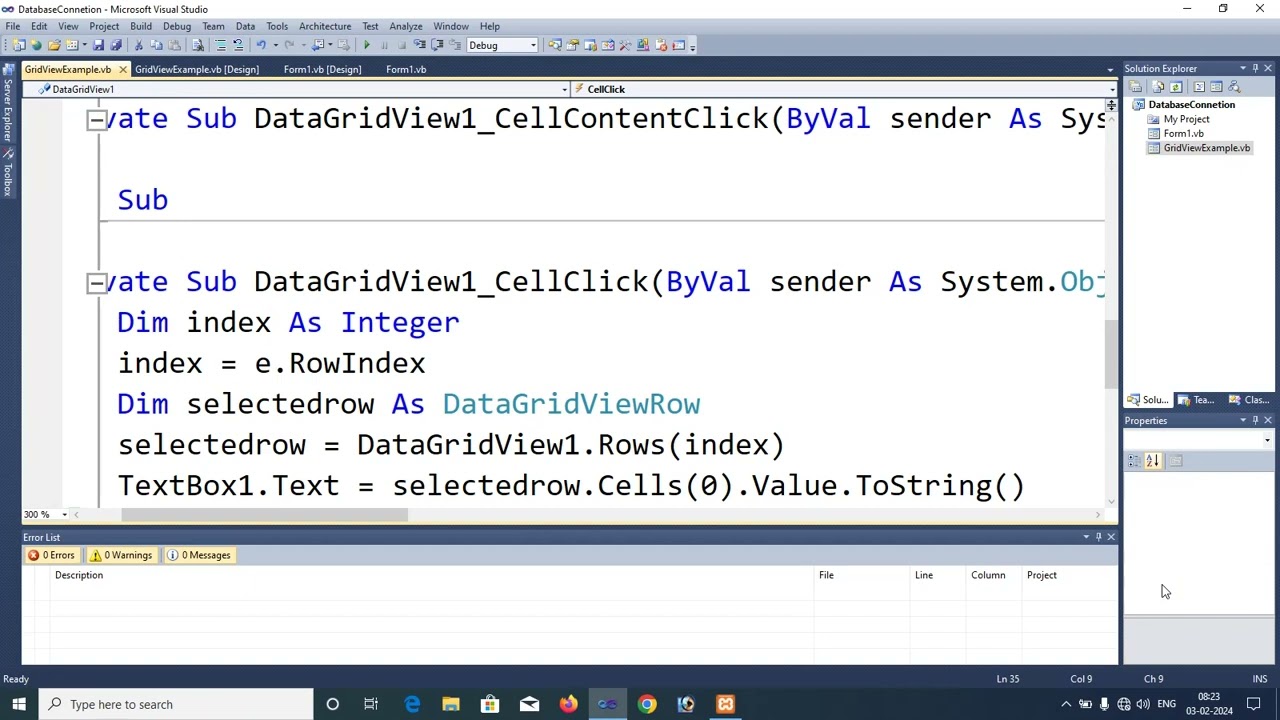Click the clock showing 08:23 in taskbar
The image size is (1280, 720).
tap(1208, 704)
